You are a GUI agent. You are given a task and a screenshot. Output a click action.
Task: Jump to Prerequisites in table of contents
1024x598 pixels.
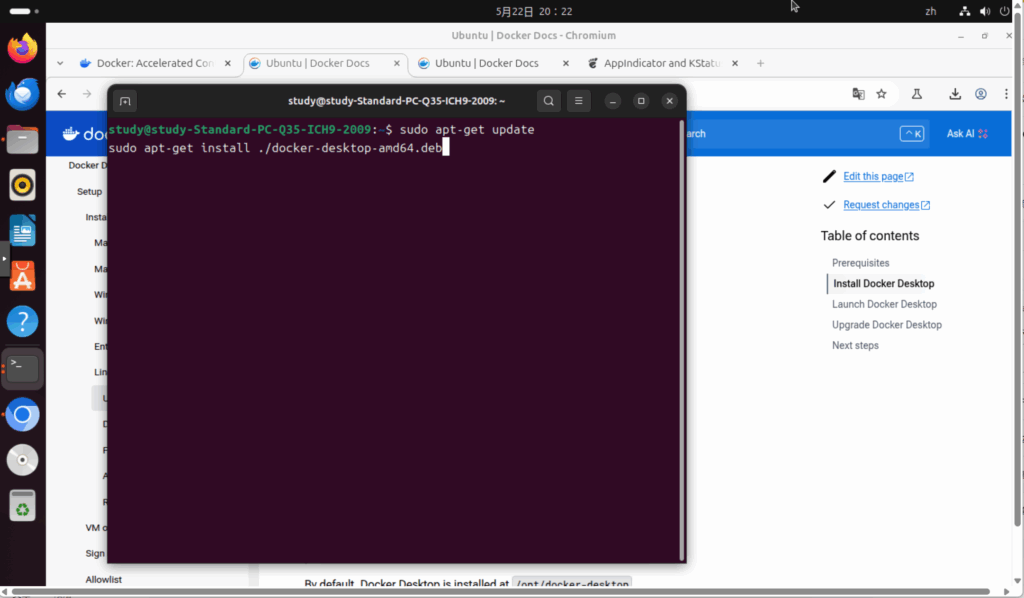860,263
